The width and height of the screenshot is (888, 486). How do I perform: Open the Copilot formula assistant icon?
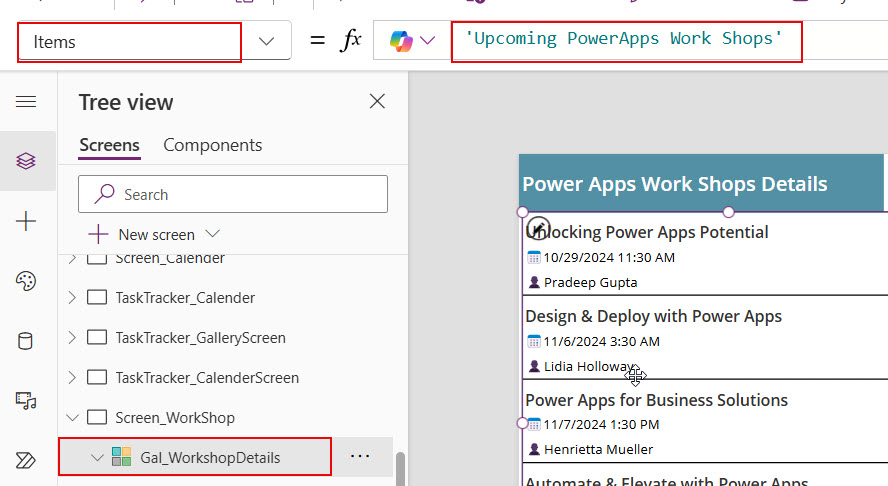coord(401,41)
